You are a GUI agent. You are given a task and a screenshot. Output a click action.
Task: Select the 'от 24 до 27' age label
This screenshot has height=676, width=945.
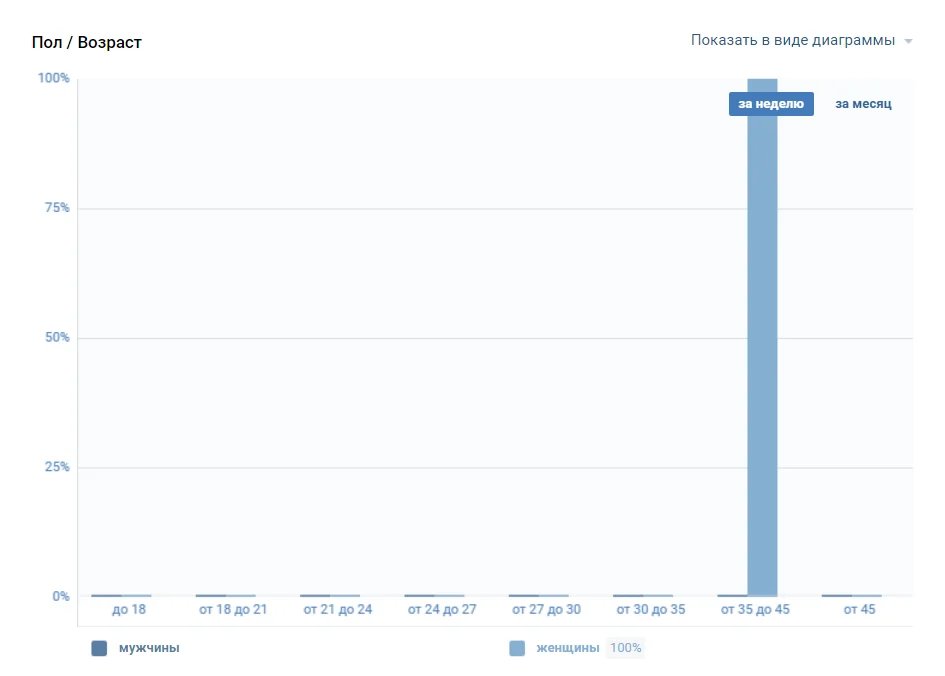[x=442, y=609]
